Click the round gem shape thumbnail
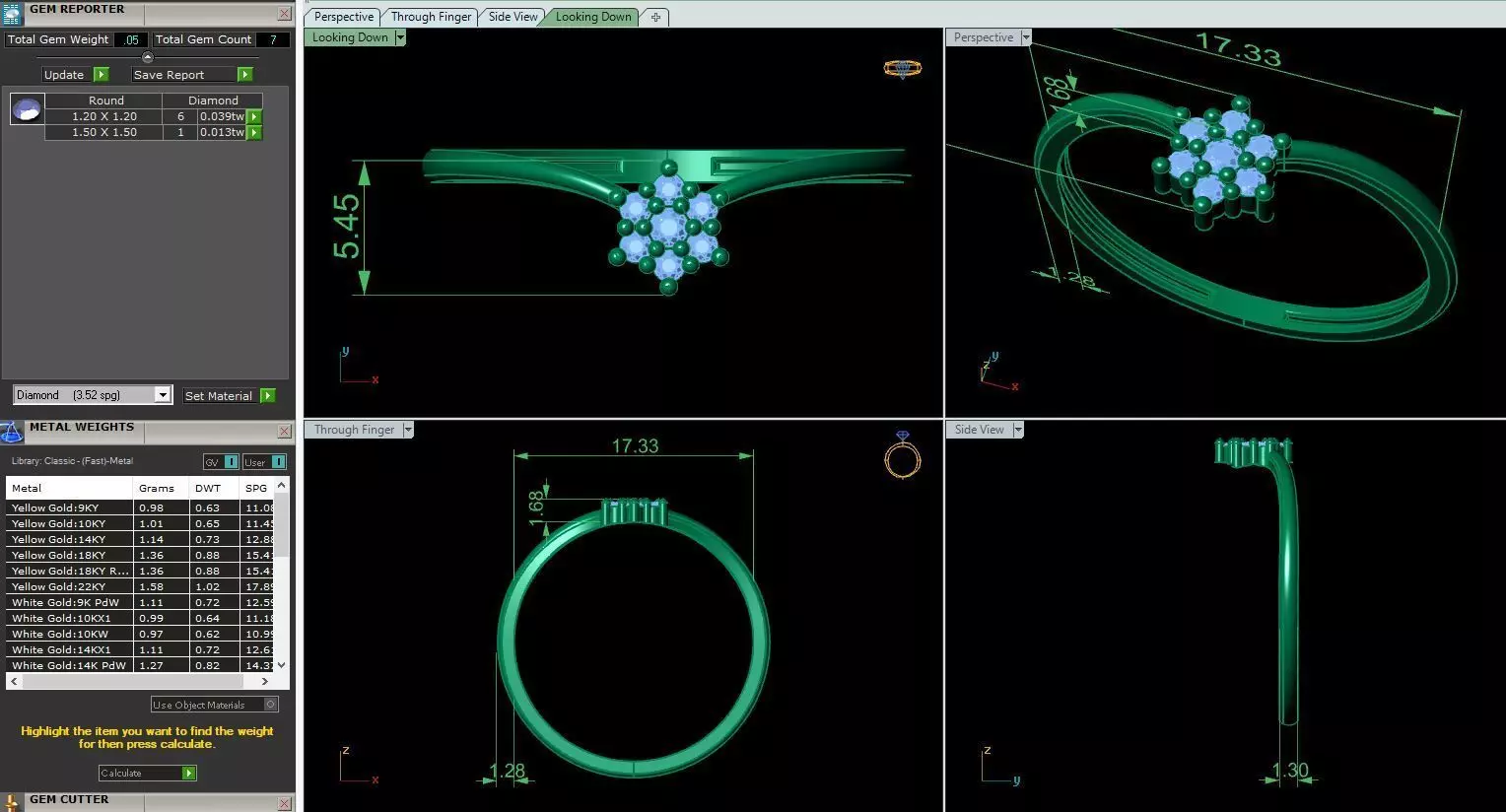The image size is (1506, 812). (27, 108)
